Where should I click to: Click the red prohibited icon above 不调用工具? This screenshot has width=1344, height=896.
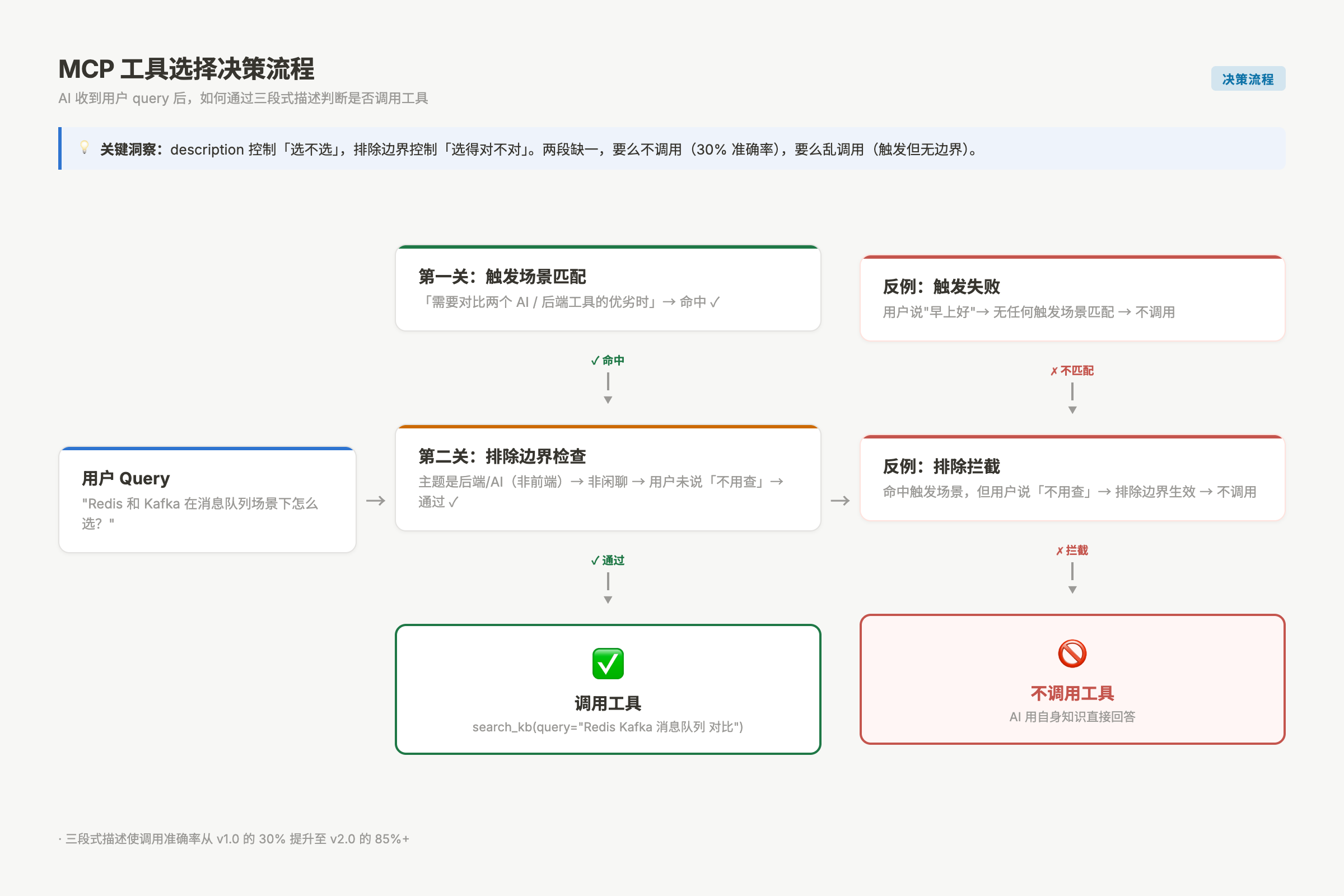pos(1072,653)
